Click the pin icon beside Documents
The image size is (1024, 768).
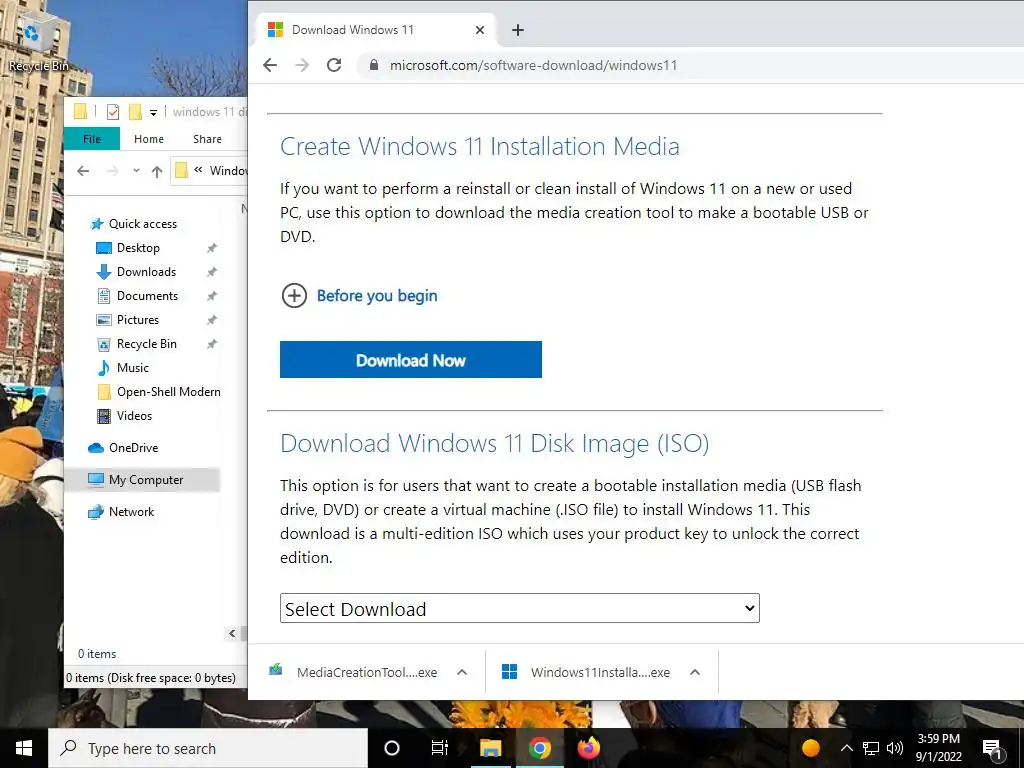click(x=212, y=296)
